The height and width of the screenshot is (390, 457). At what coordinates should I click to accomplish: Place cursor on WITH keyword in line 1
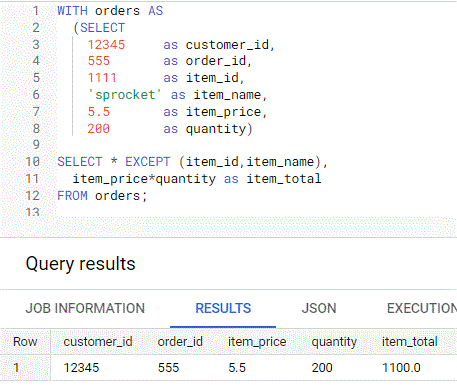(72, 11)
